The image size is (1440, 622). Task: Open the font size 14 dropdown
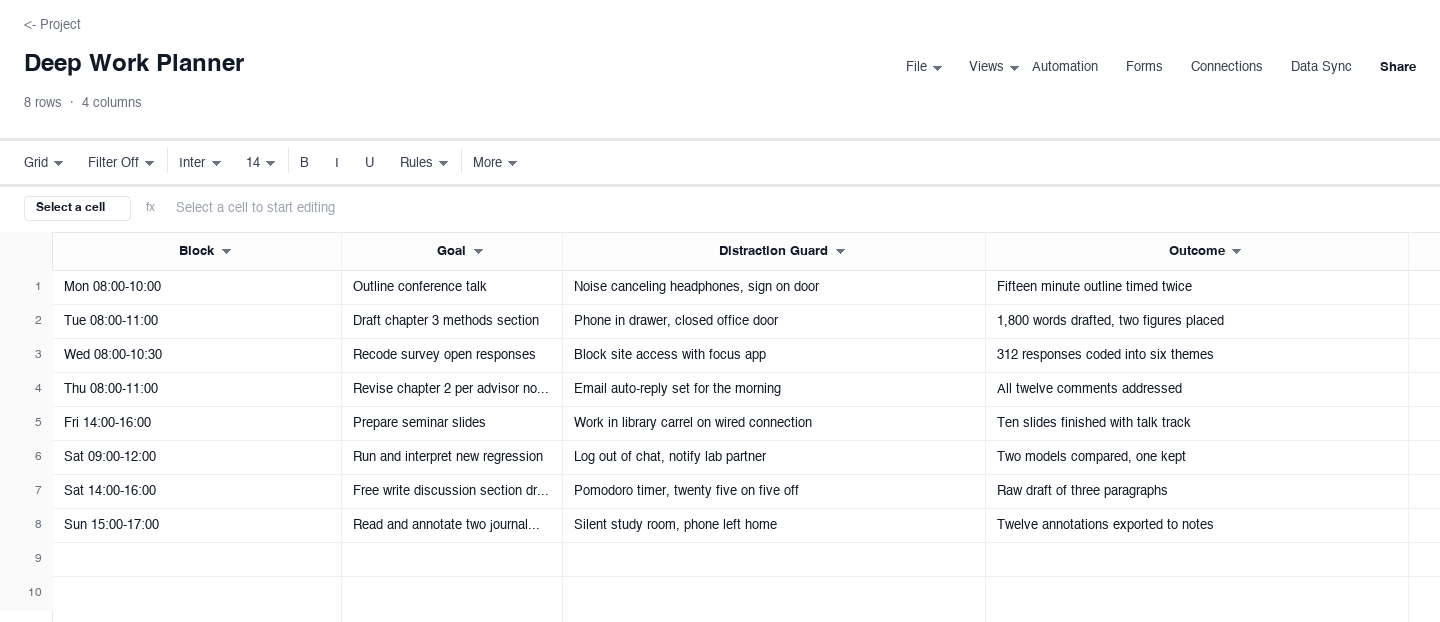(260, 163)
